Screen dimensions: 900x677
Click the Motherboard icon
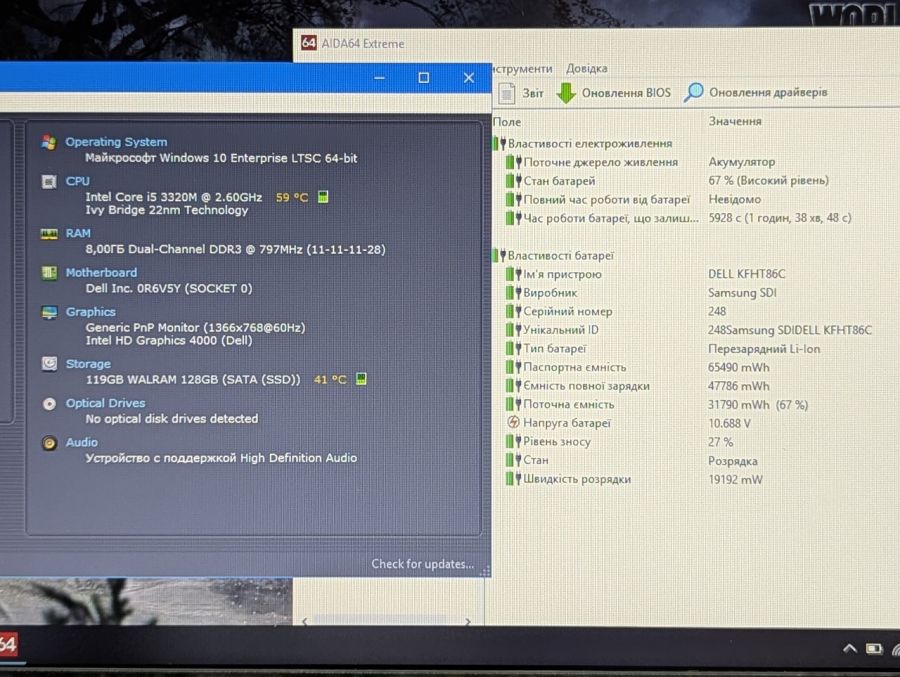tap(49, 273)
